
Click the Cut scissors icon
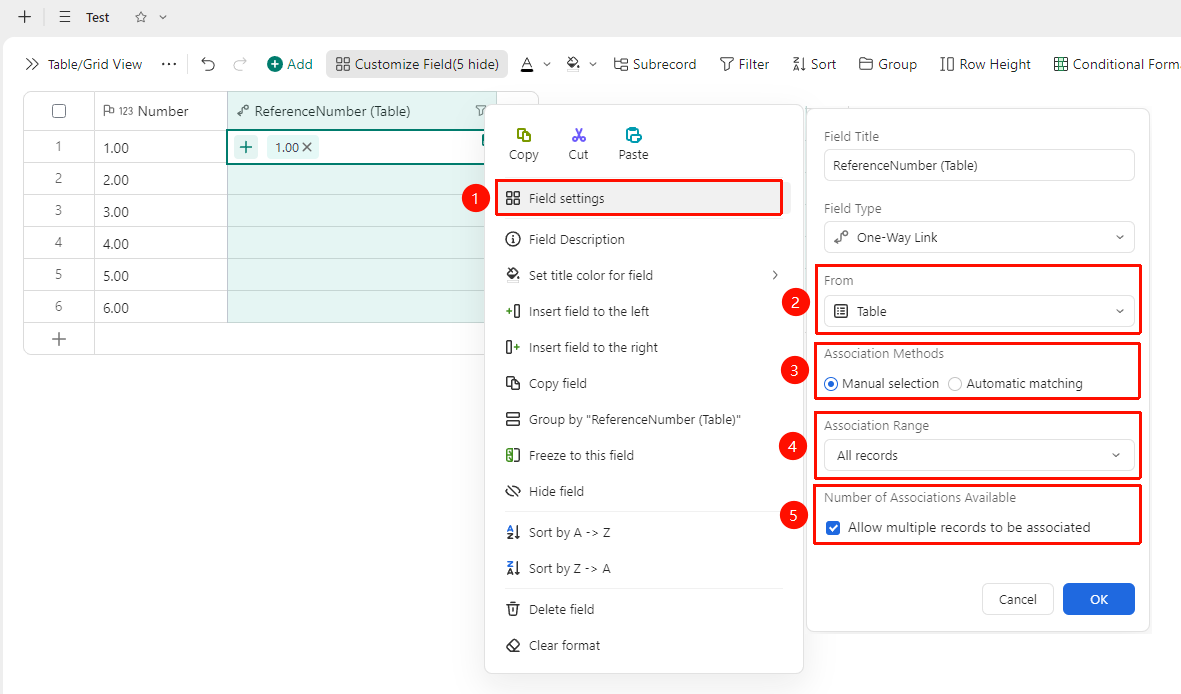(578, 135)
